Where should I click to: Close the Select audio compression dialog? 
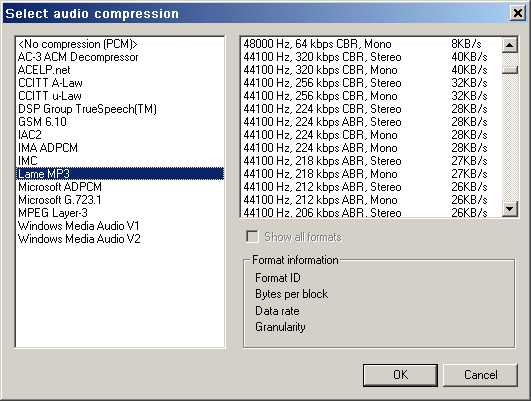coord(518,13)
